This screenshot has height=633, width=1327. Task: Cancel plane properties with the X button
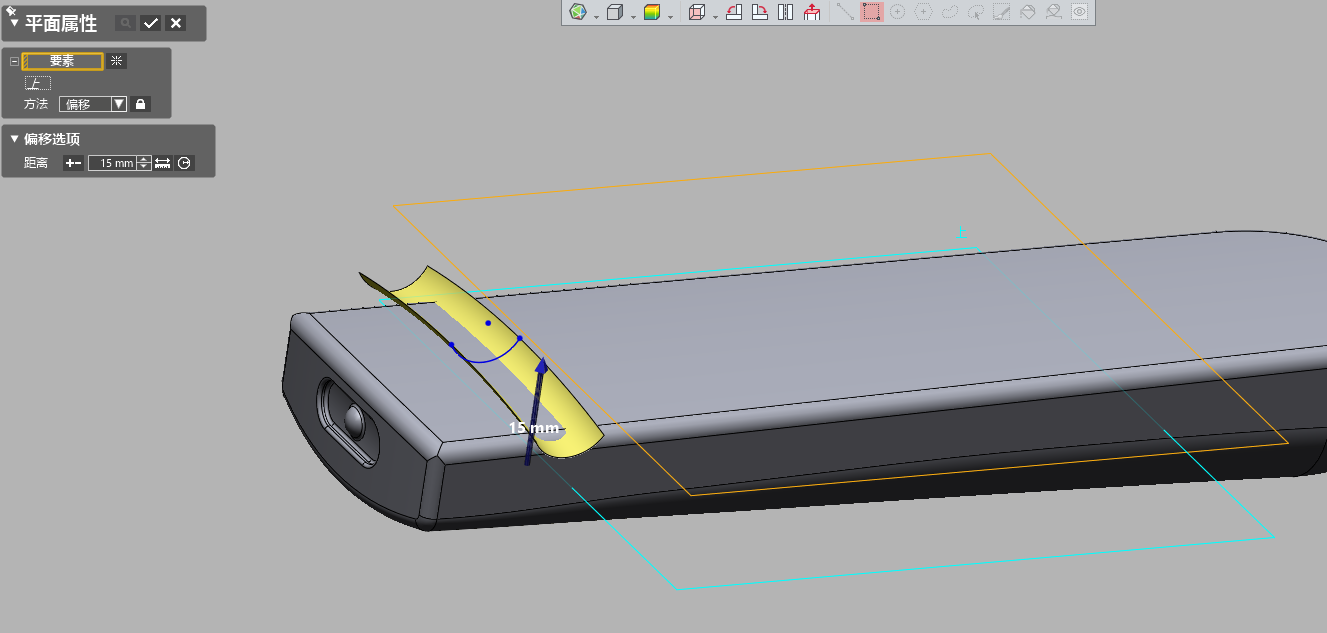click(x=176, y=23)
